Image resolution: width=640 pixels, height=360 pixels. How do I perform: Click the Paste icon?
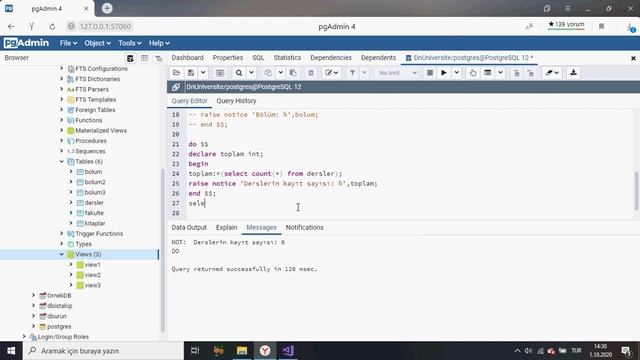click(x=293, y=73)
